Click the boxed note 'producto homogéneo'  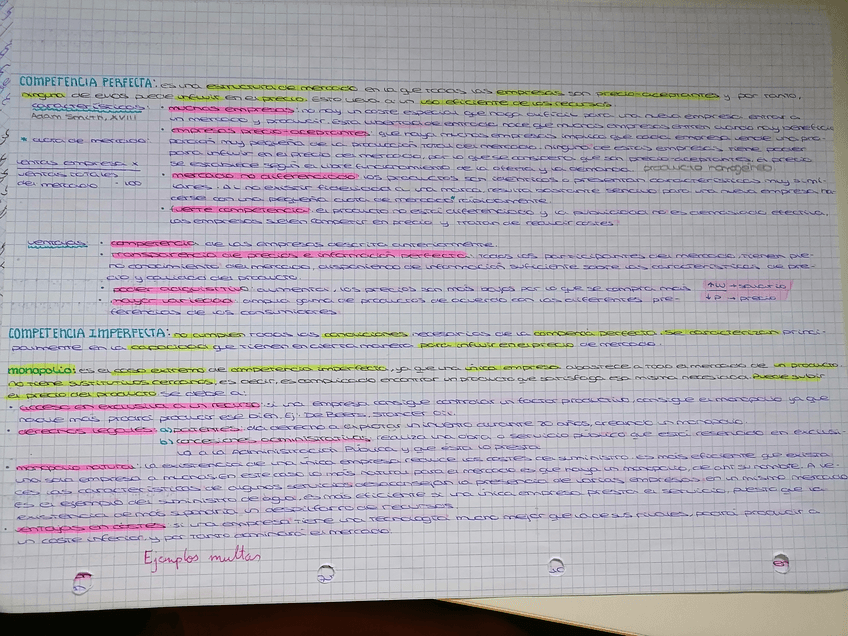[710, 168]
